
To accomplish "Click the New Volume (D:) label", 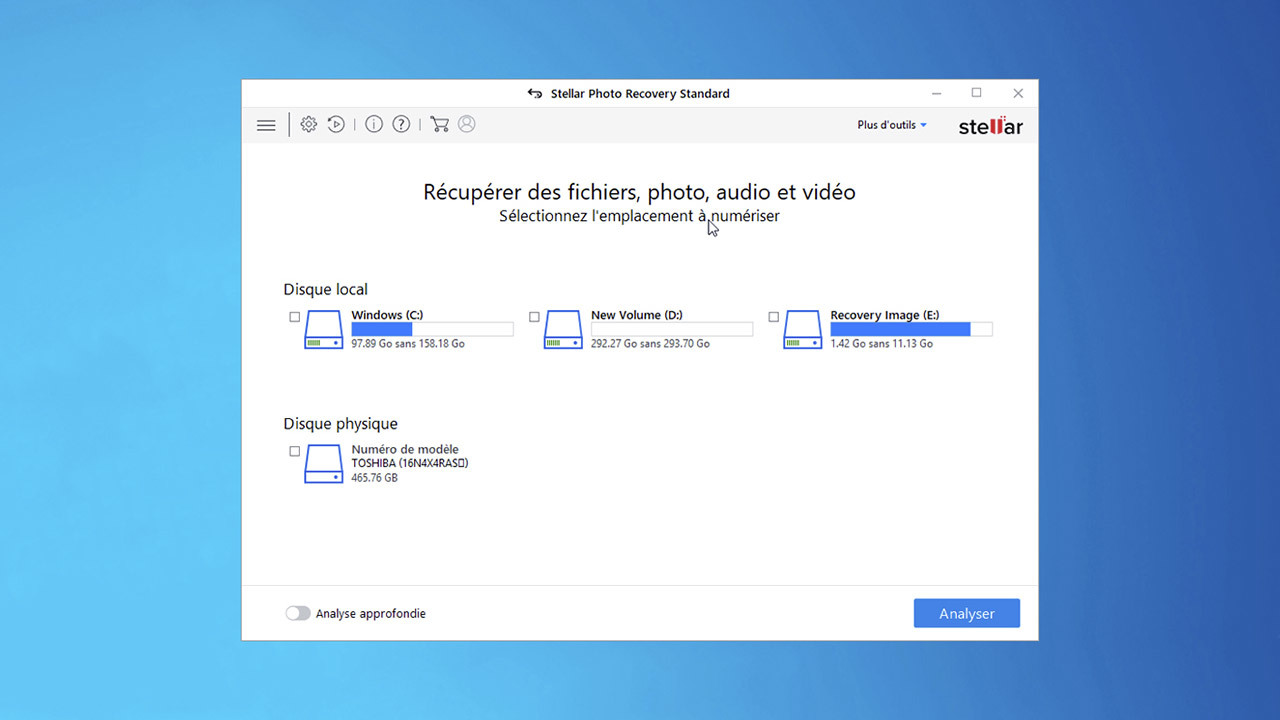I will pos(637,315).
